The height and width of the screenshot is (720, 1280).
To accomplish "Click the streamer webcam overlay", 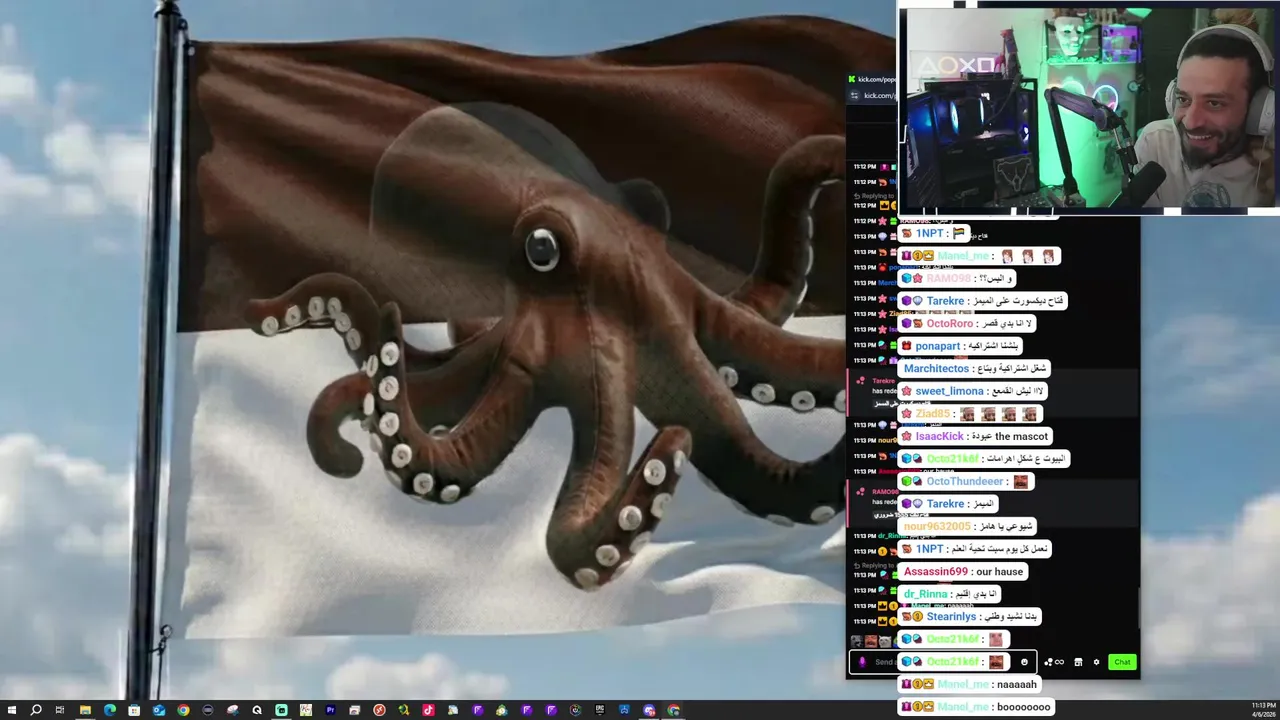I will pyautogui.click(x=1089, y=109).
